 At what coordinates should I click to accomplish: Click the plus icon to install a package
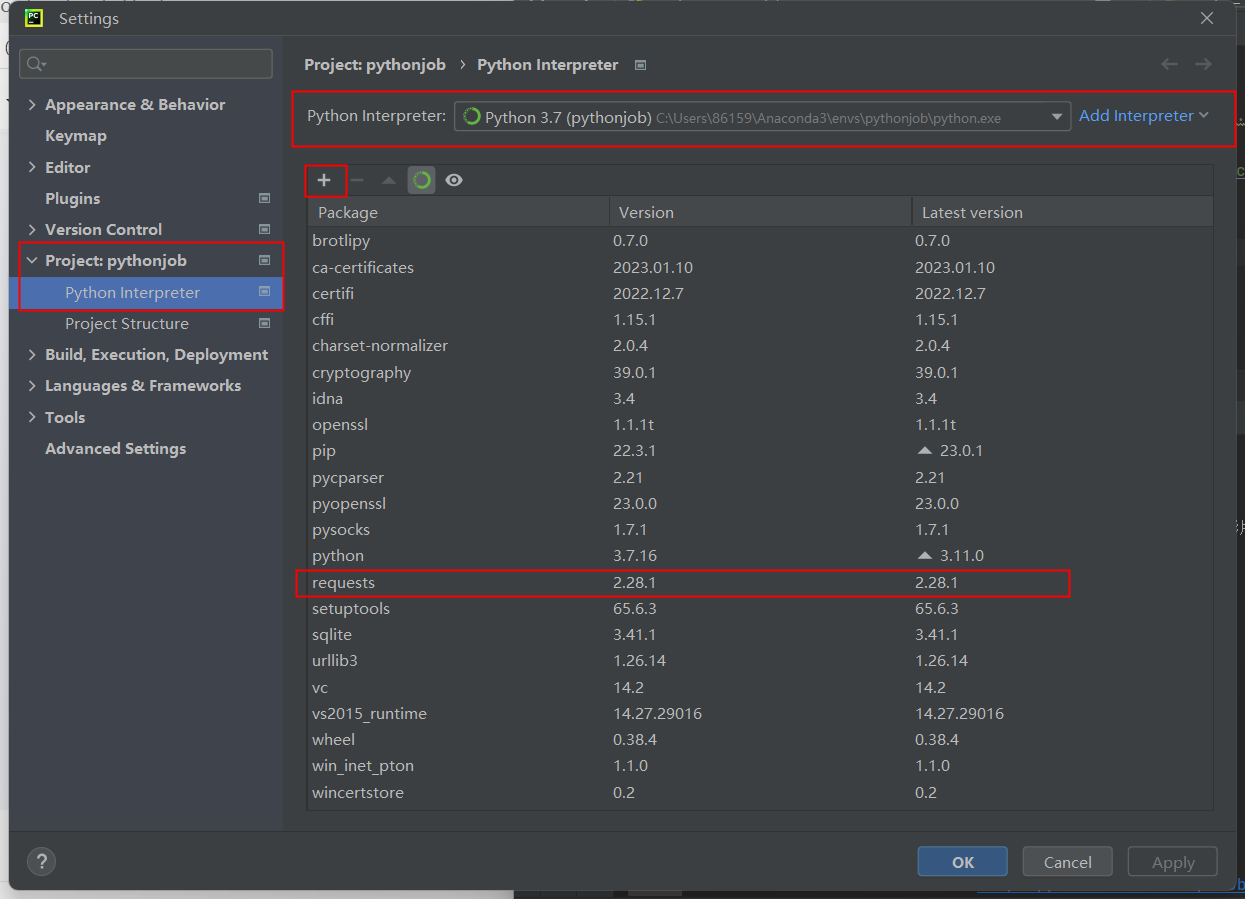pyautogui.click(x=324, y=180)
